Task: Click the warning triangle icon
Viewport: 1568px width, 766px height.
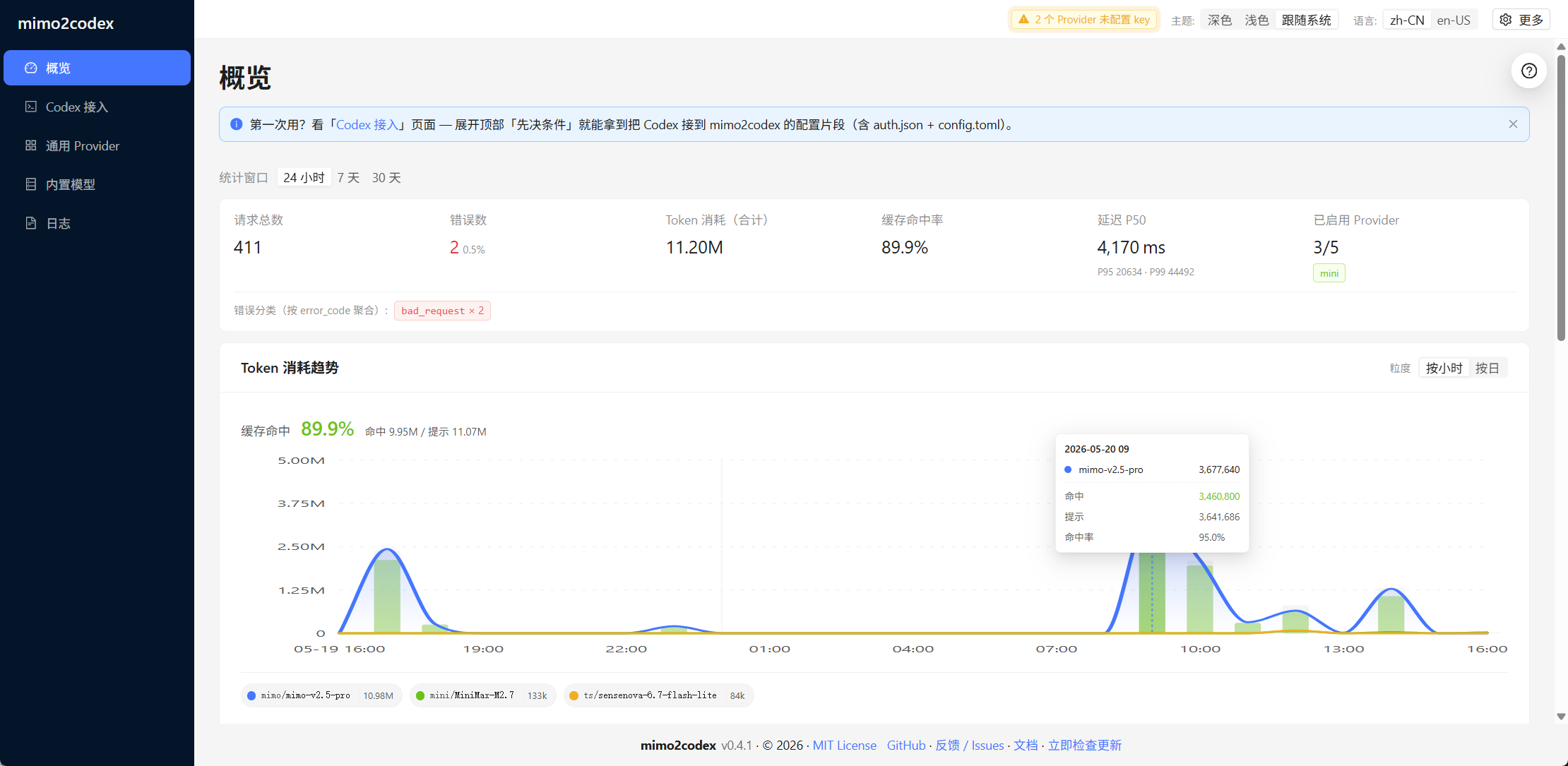Action: click(x=1023, y=19)
